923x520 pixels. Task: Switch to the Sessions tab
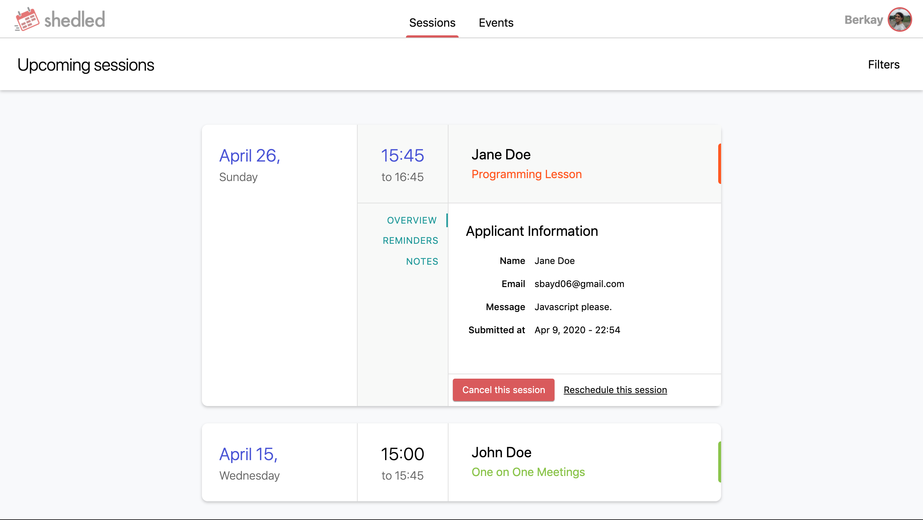tap(432, 22)
